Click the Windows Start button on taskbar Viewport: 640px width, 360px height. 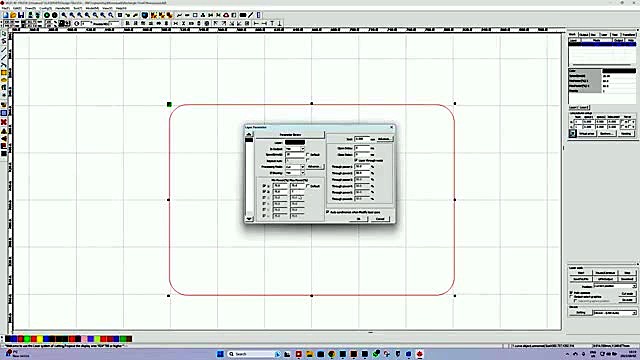point(220,354)
